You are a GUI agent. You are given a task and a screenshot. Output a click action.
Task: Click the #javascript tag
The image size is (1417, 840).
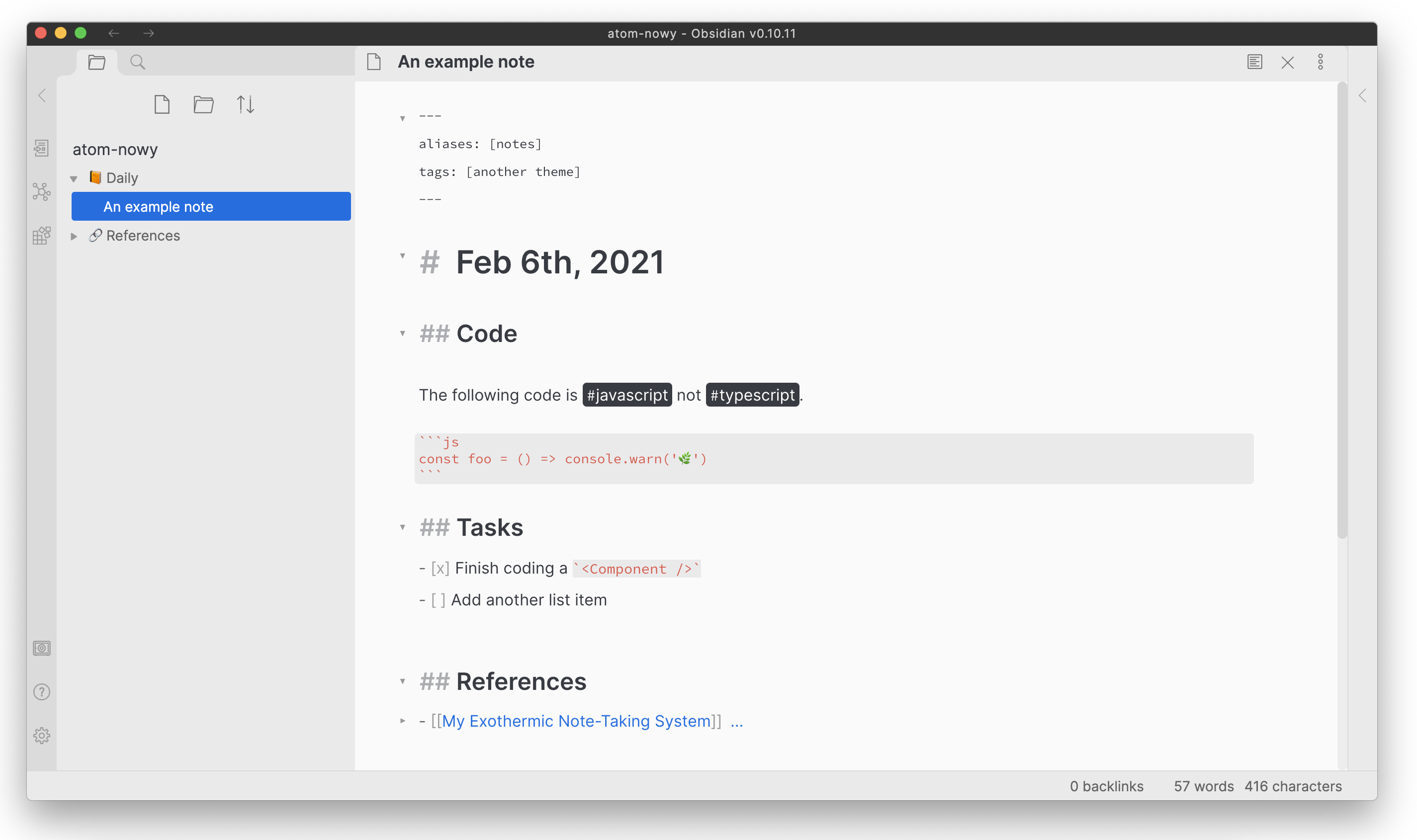(626, 395)
